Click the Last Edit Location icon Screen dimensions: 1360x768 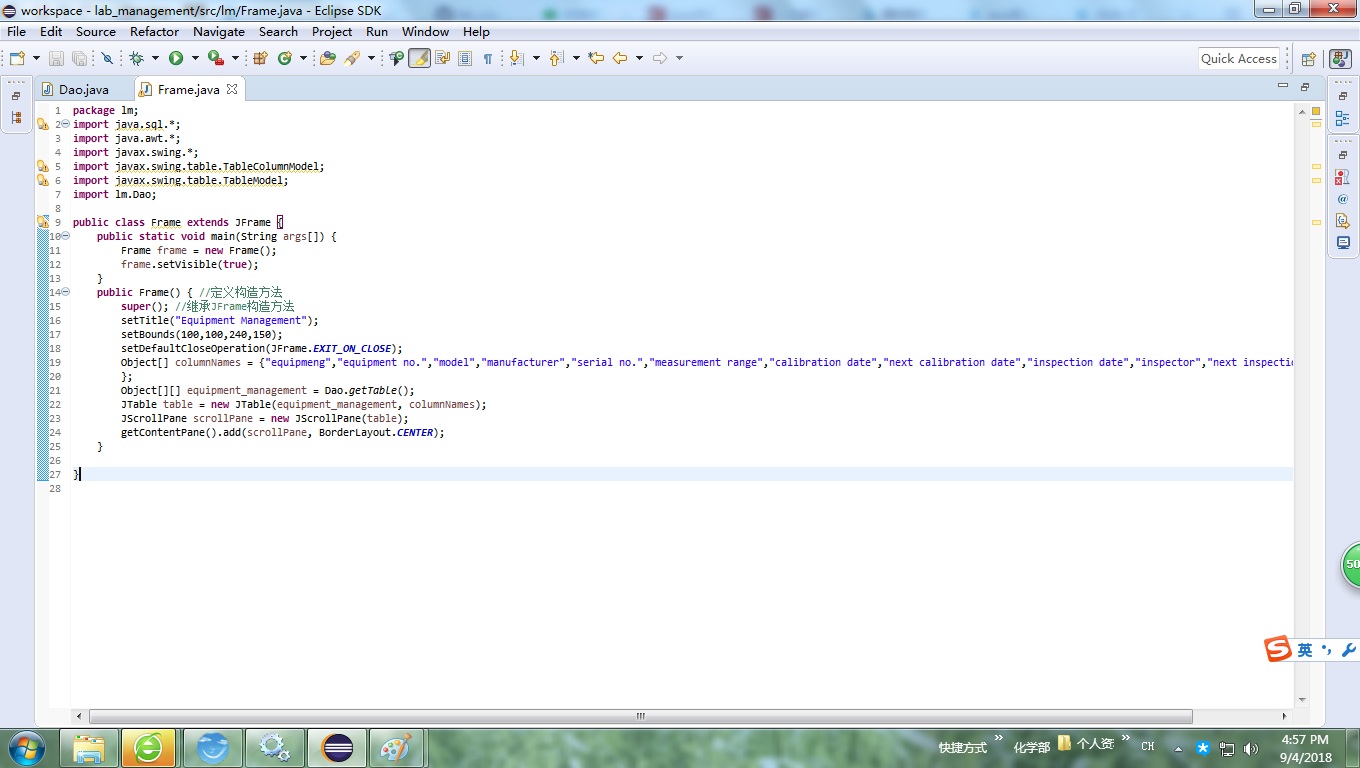pyautogui.click(x=596, y=58)
